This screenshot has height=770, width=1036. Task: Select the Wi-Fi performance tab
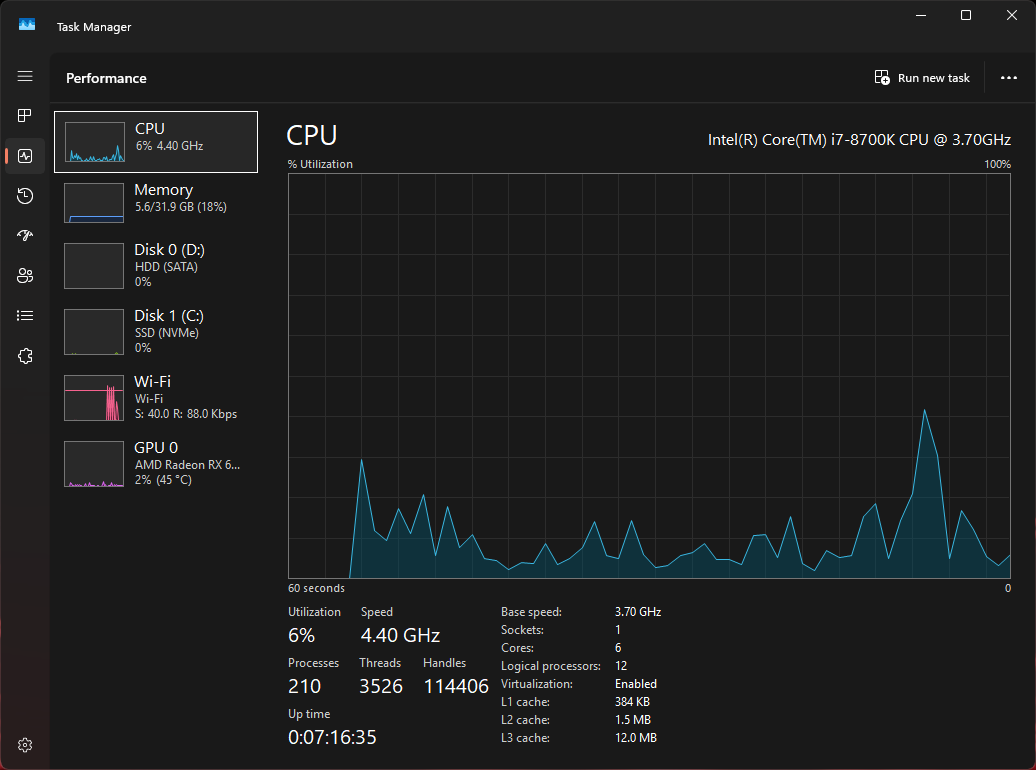click(x=156, y=398)
